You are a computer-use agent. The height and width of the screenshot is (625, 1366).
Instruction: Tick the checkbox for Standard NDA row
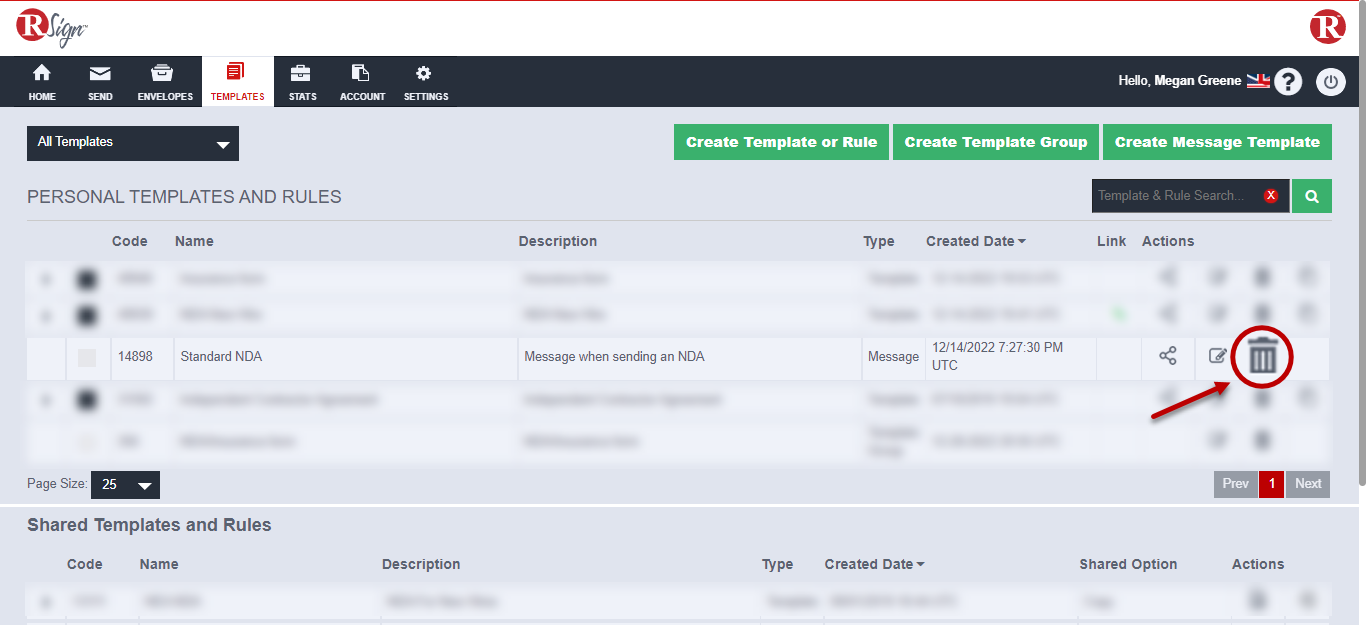[88, 357]
